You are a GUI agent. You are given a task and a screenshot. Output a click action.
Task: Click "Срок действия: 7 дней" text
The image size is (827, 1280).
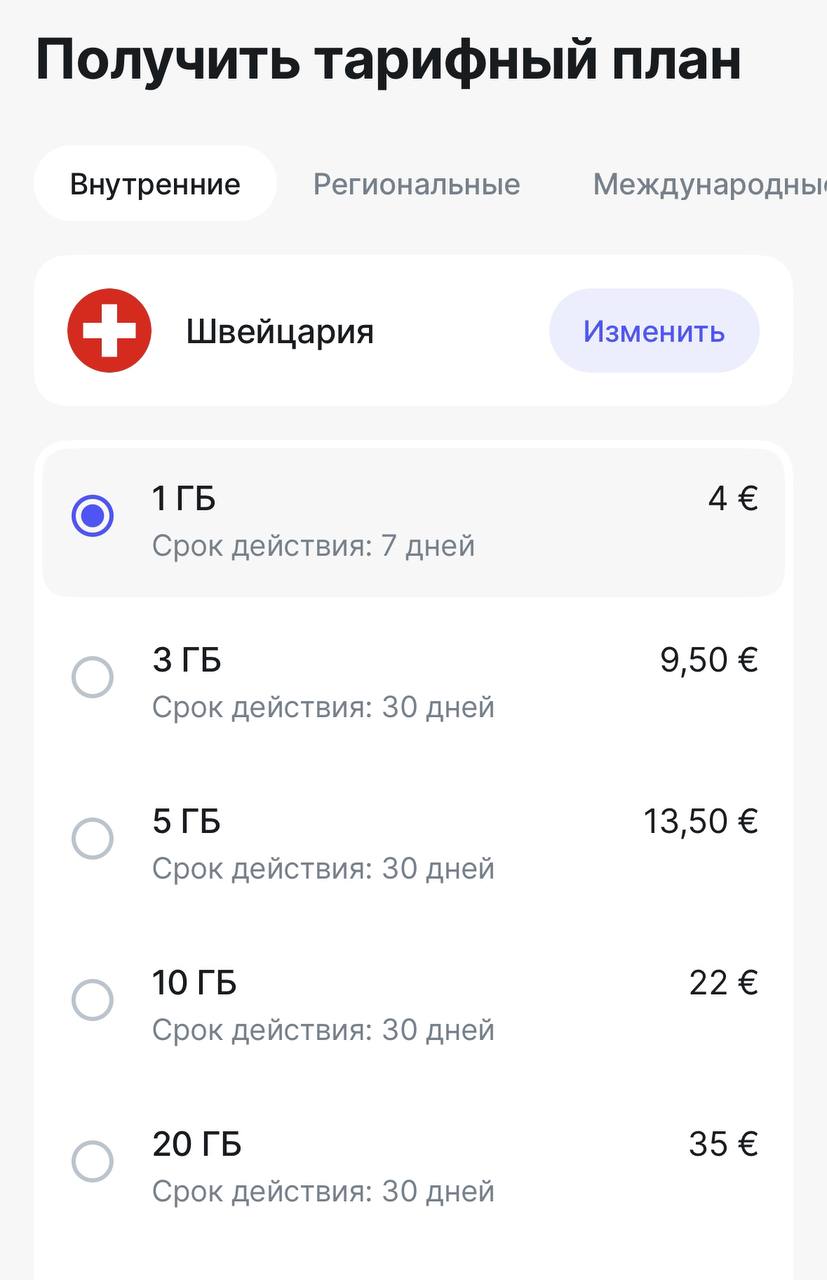(x=313, y=546)
